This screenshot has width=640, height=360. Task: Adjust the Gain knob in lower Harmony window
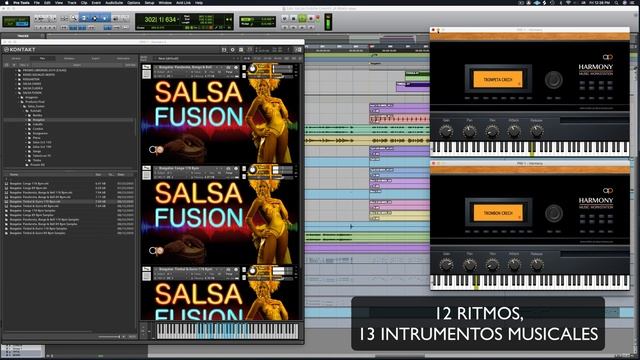click(446, 265)
